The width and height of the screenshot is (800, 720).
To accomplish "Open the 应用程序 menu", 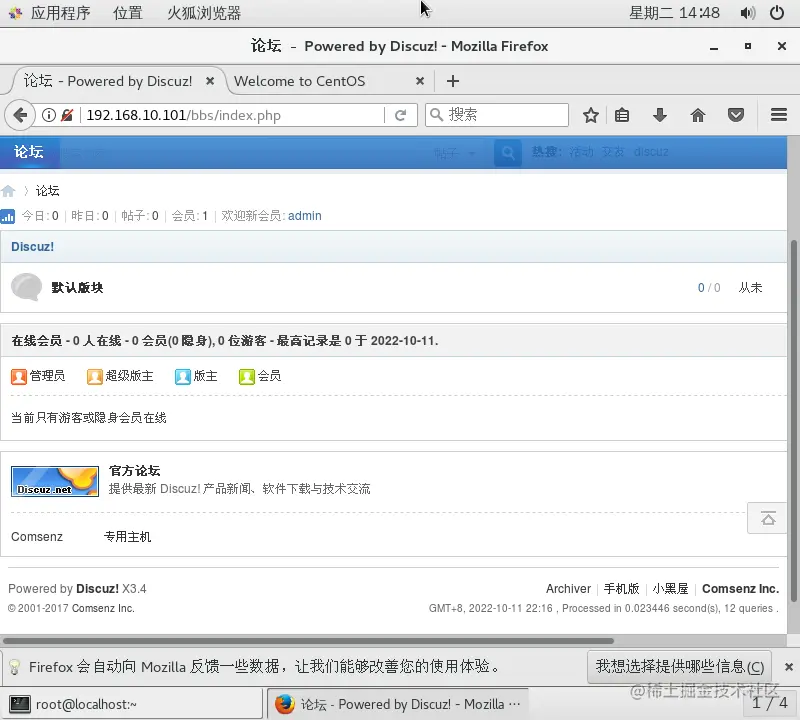I will [x=60, y=13].
